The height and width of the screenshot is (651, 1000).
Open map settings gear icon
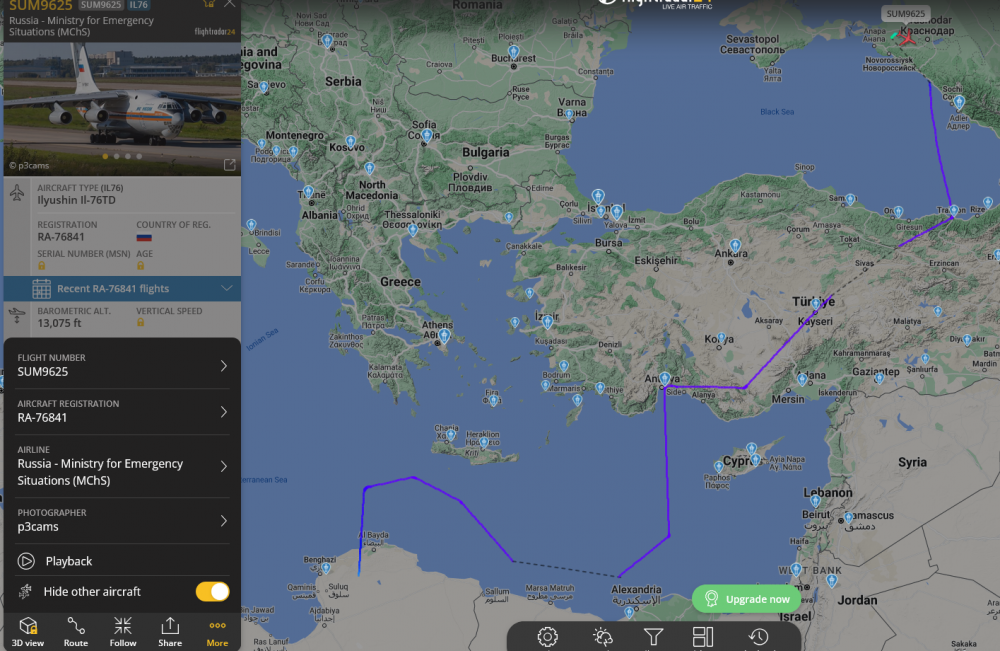pos(547,636)
